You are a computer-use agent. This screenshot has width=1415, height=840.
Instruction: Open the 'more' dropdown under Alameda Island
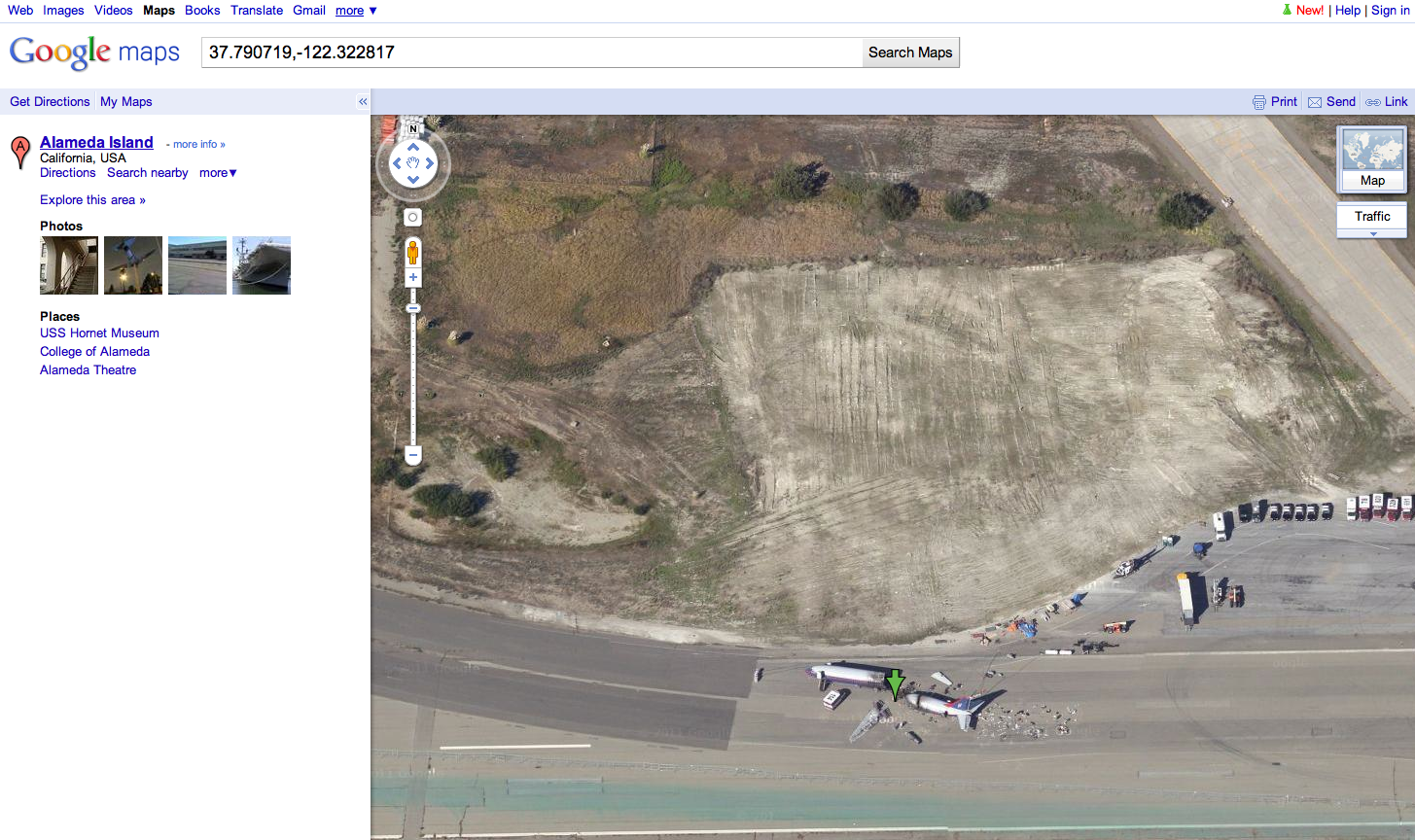point(218,173)
